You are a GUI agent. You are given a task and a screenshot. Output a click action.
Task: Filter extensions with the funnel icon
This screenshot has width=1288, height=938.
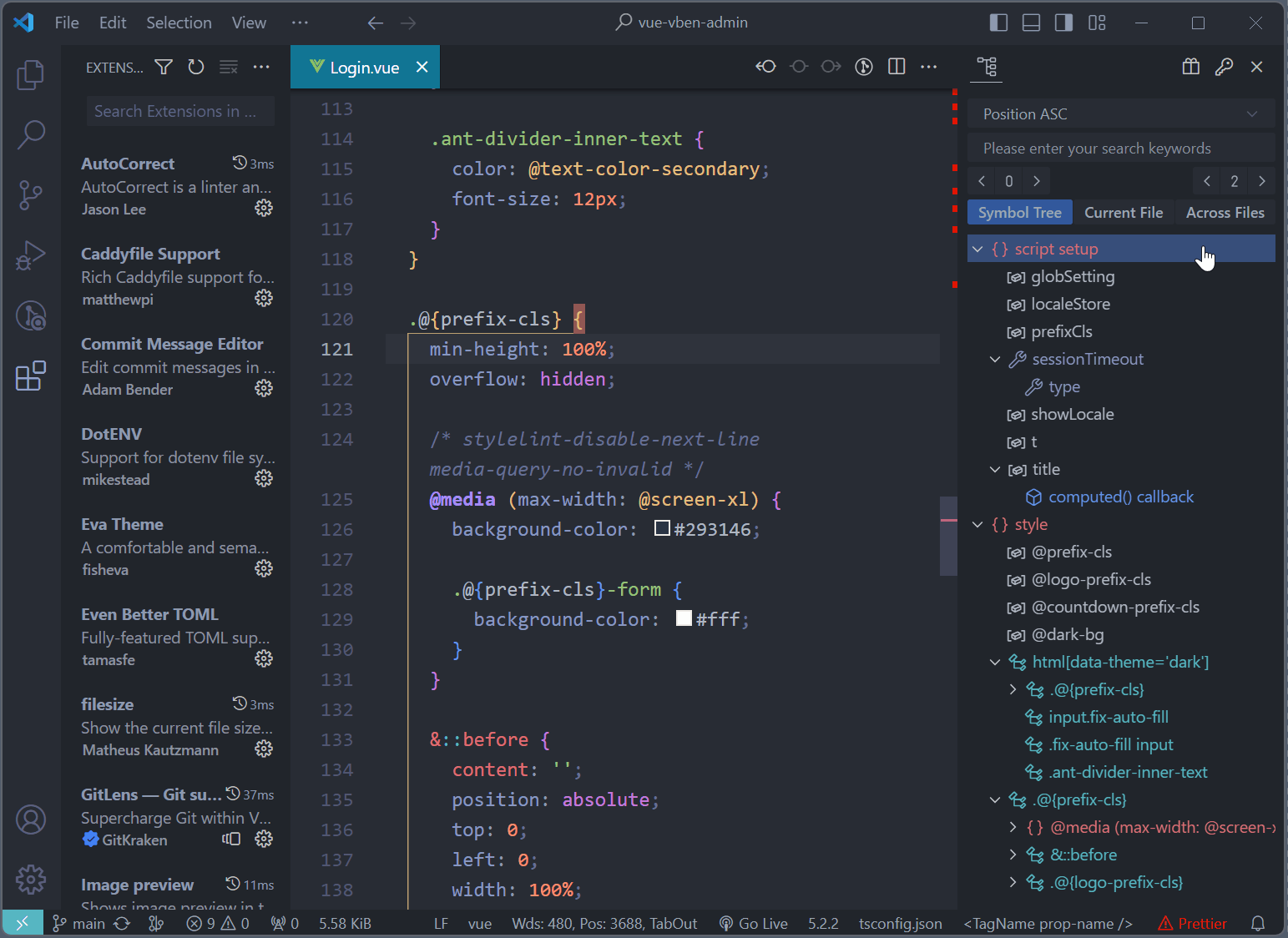click(164, 67)
